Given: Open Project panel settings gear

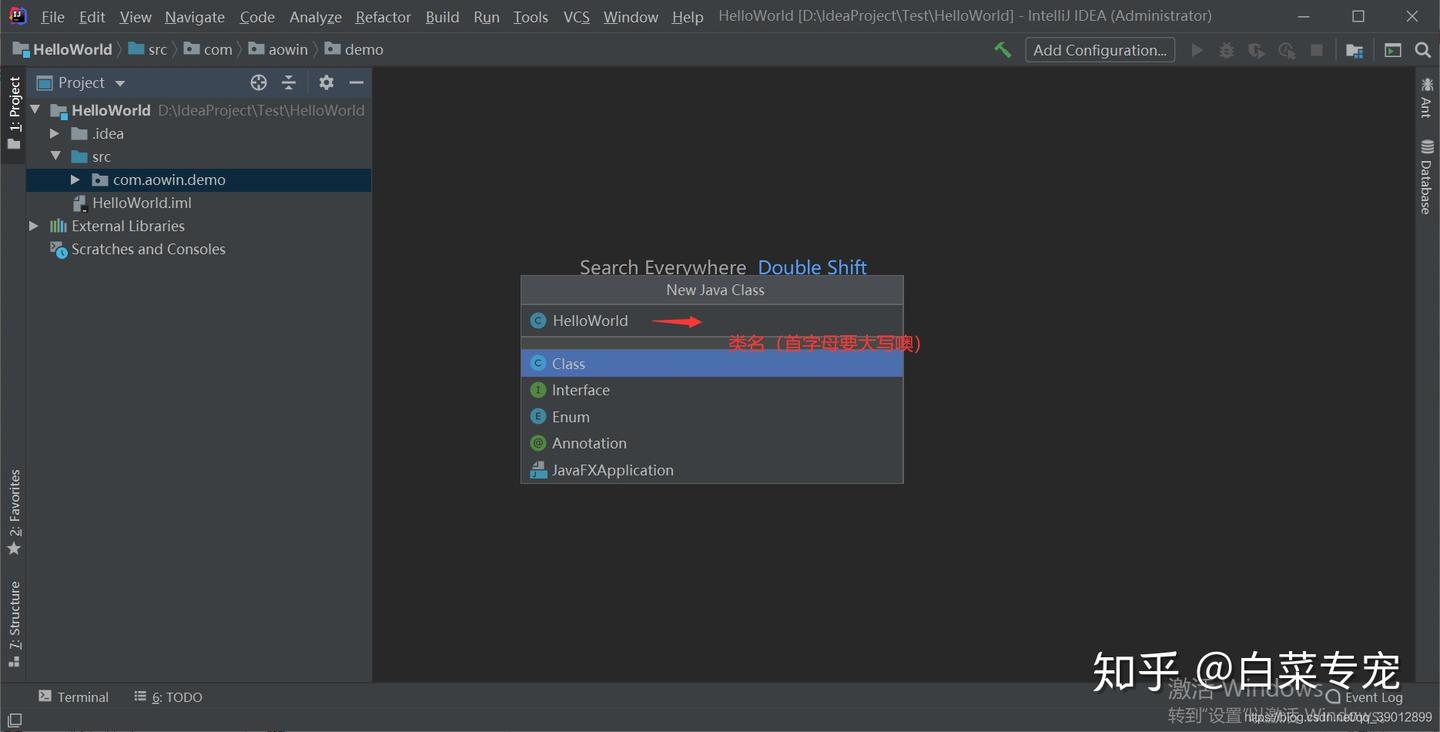Looking at the screenshot, I should pos(326,83).
